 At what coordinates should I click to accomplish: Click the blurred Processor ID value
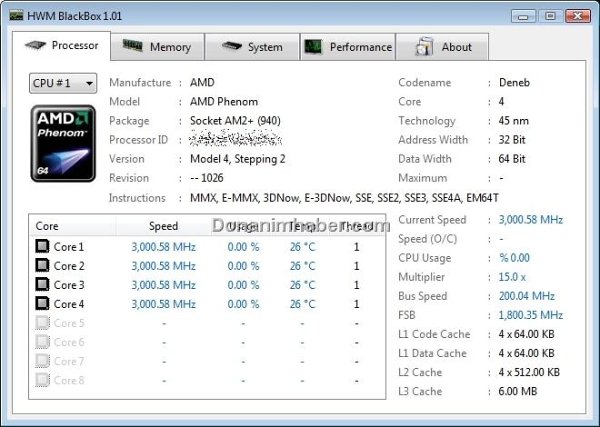(x=236, y=138)
